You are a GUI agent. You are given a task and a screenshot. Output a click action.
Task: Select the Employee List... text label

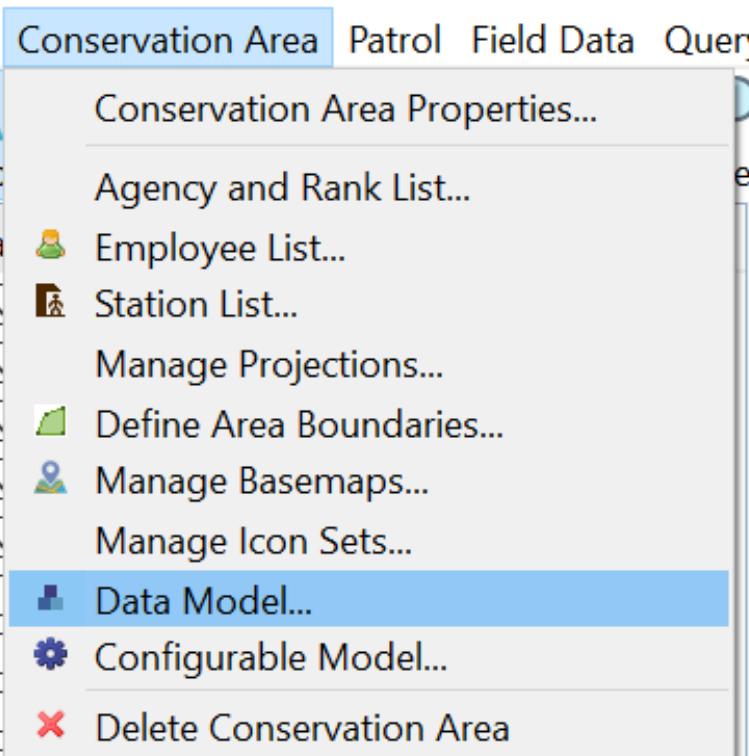pos(220,247)
